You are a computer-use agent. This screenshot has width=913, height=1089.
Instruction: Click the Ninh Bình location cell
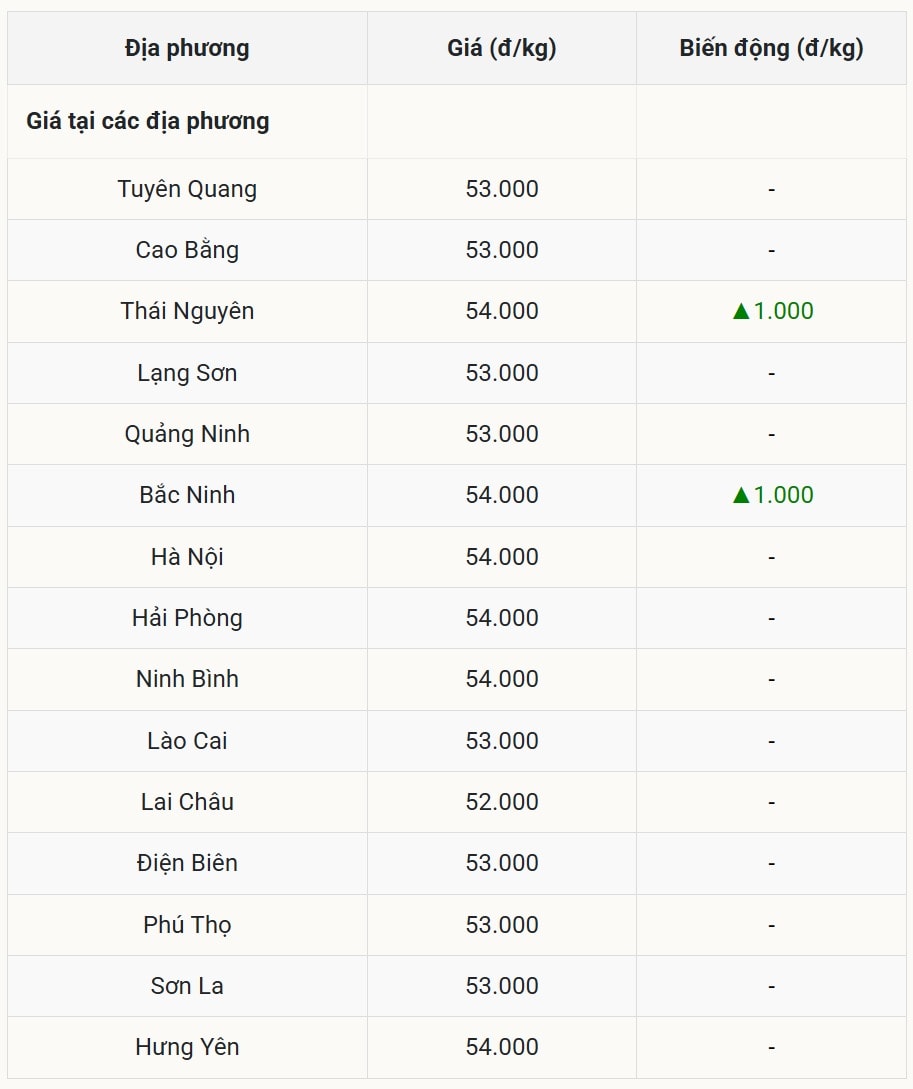click(187, 679)
